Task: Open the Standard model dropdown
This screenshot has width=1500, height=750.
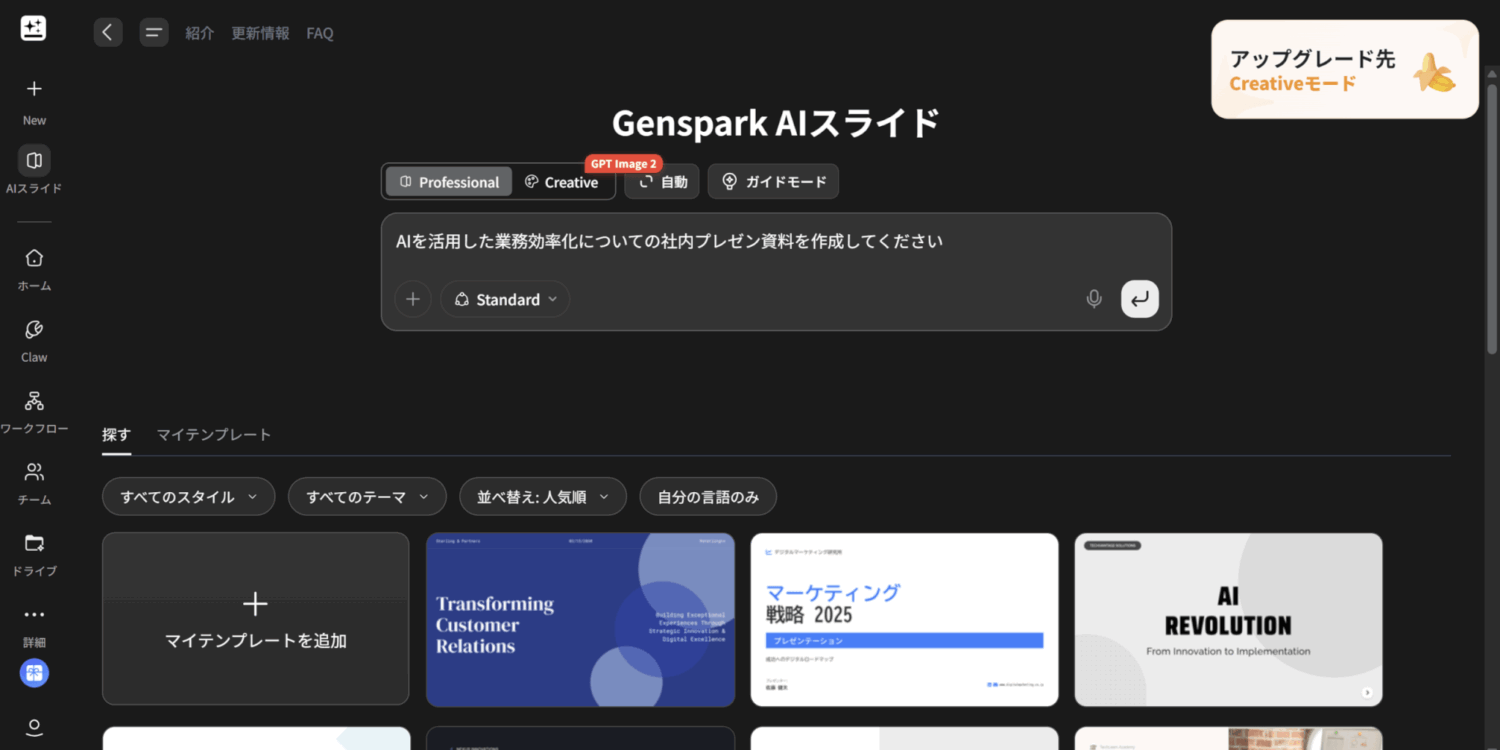Action: (x=505, y=299)
